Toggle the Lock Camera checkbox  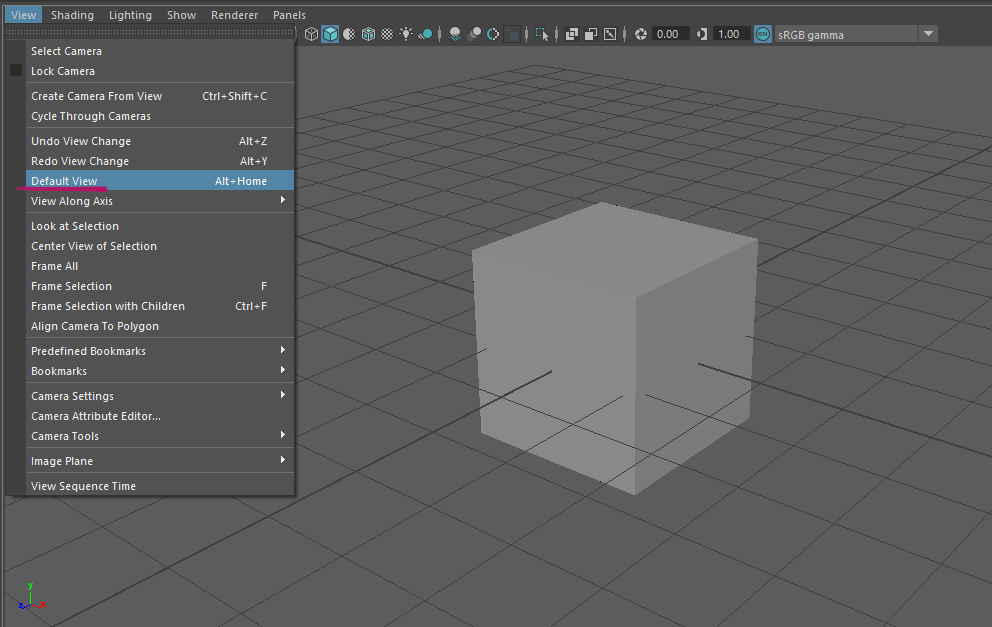click(16, 70)
